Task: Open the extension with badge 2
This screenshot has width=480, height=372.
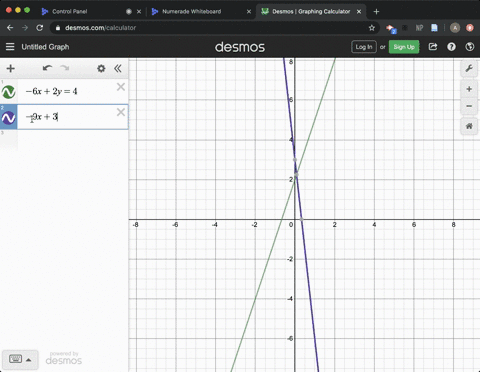Action: click(391, 29)
